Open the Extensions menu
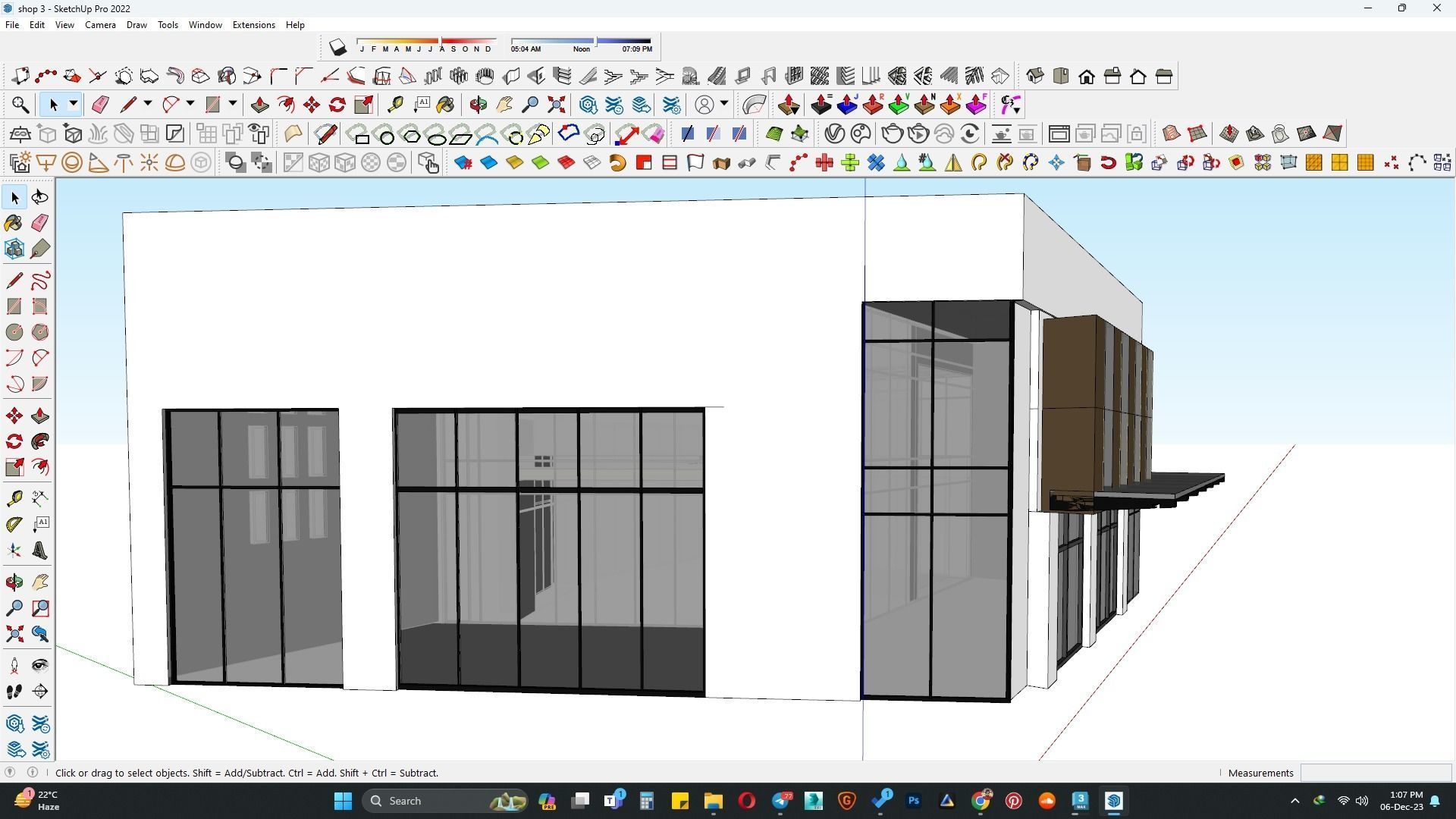The image size is (1456, 819). point(253,25)
